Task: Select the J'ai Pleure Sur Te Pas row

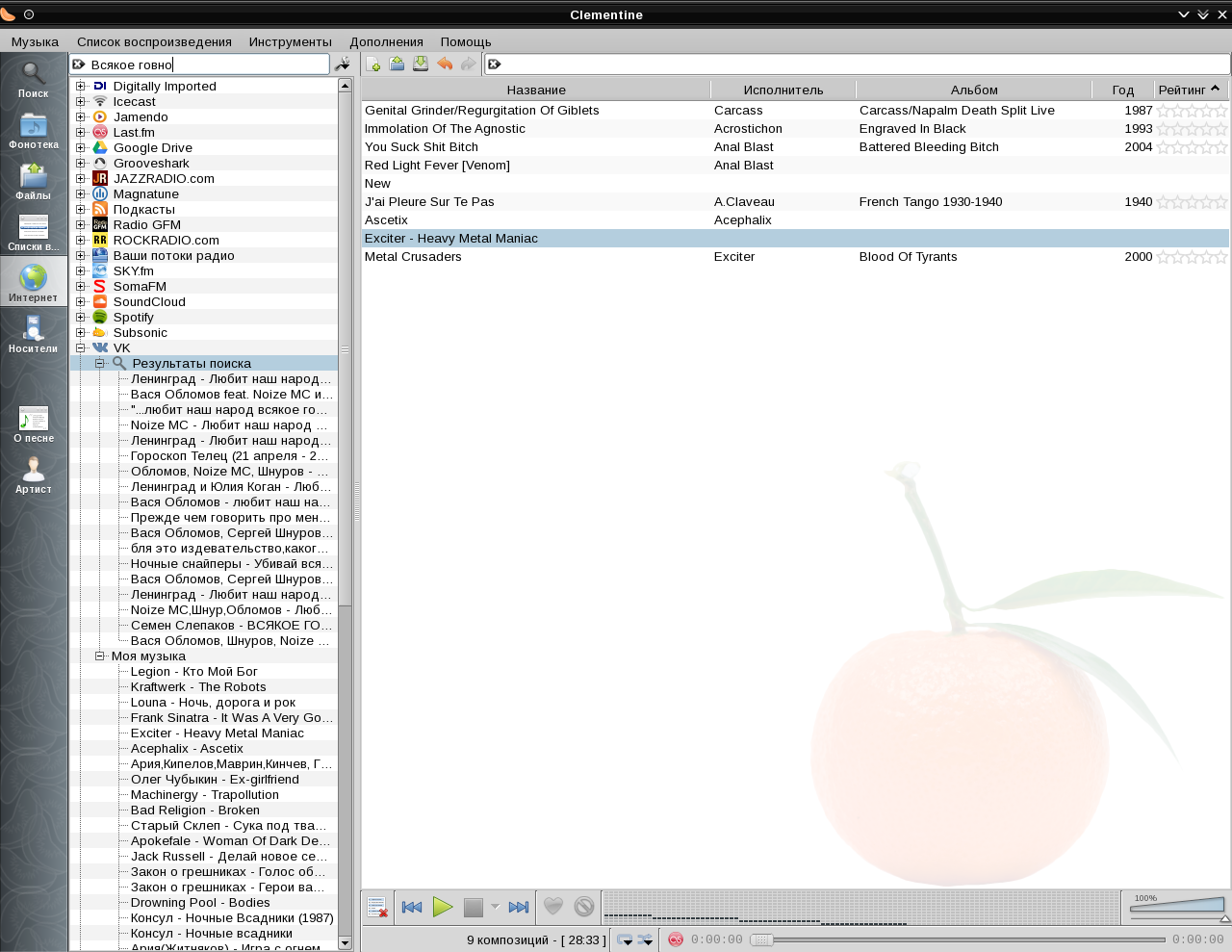Action: tap(796, 201)
